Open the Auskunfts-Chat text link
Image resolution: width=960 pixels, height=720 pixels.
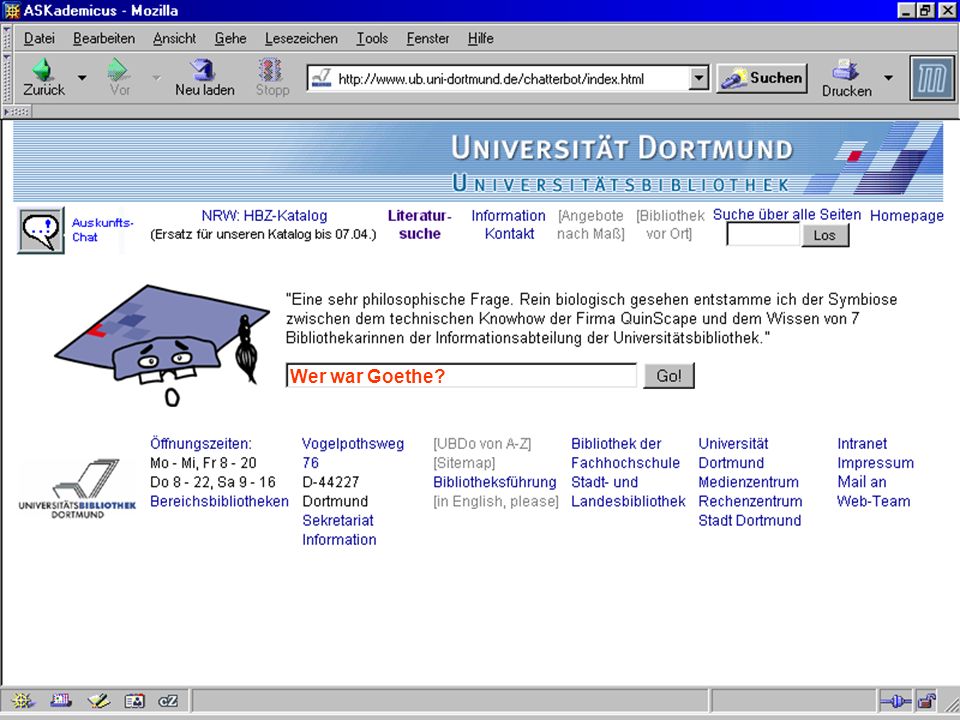(102, 230)
